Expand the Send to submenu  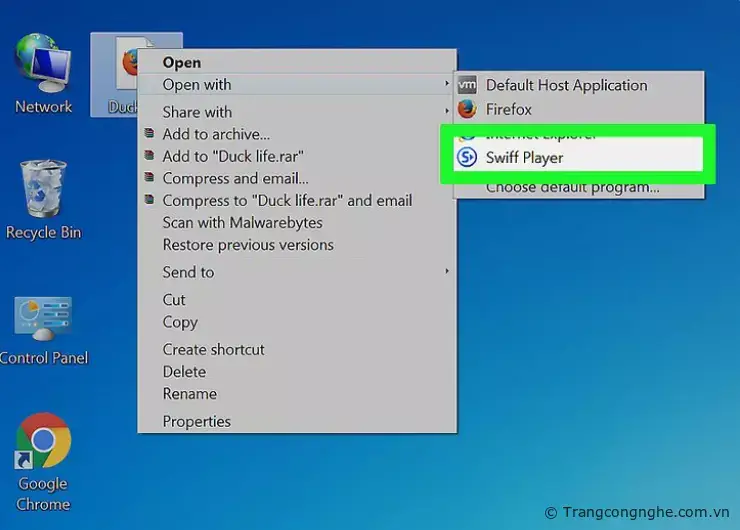[188, 272]
